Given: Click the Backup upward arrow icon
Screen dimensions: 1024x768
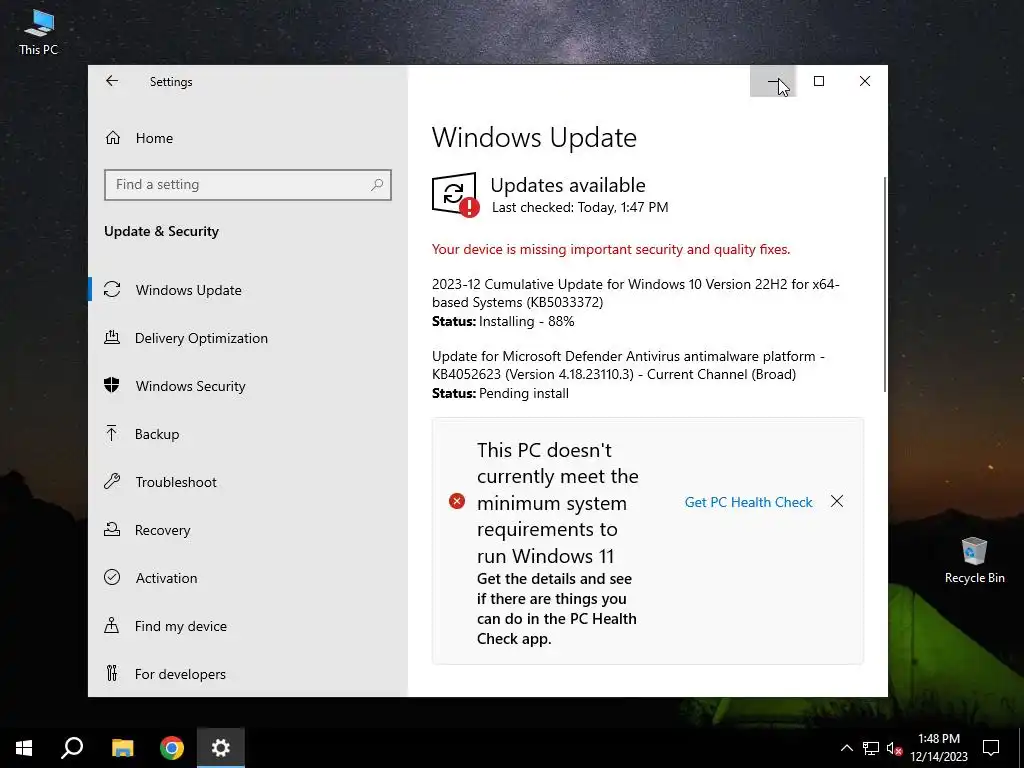Looking at the screenshot, I should (112, 434).
